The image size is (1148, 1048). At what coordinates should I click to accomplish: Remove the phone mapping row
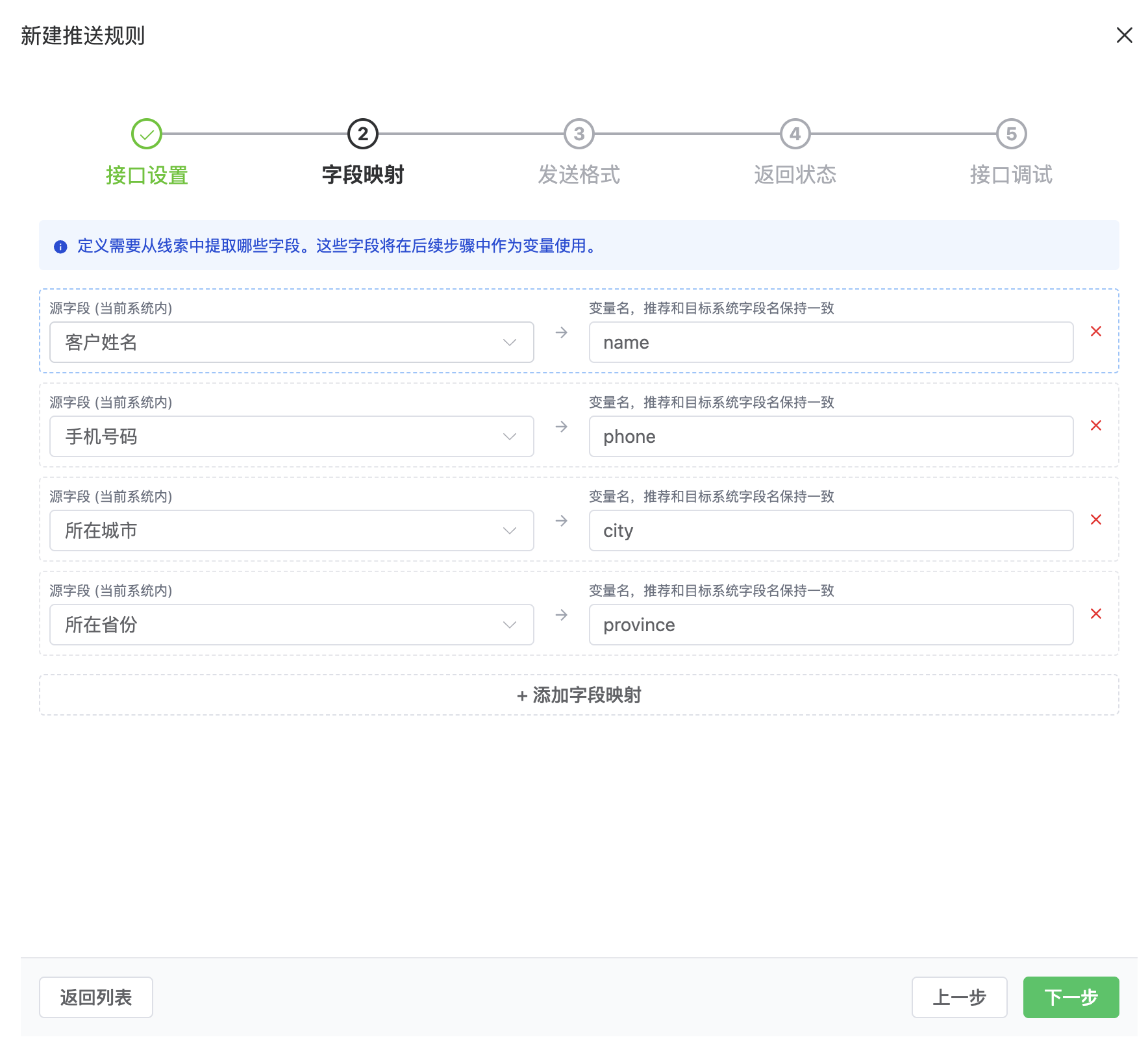click(x=1095, y=426)
